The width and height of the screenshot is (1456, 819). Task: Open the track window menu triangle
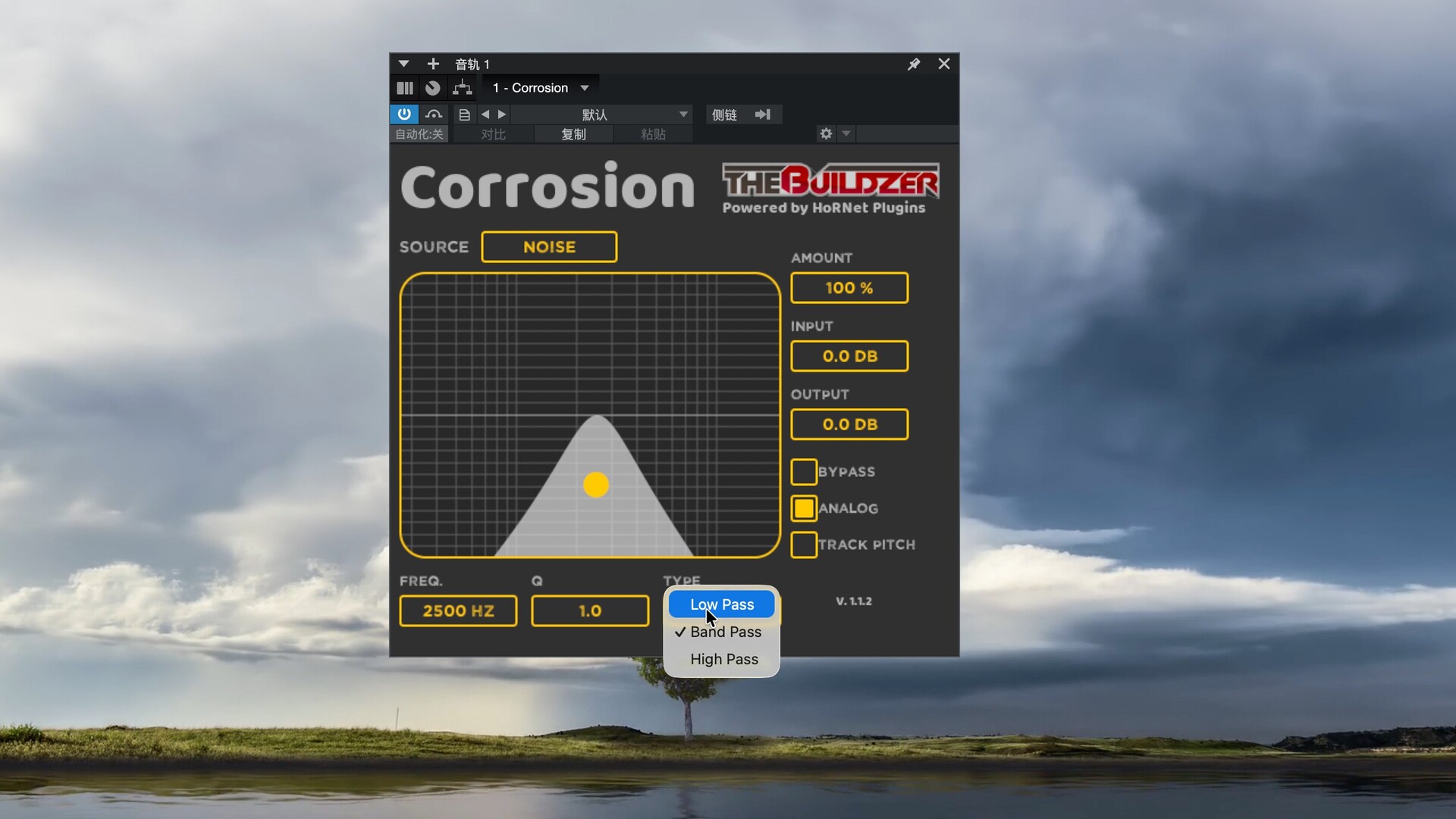click(x=404, y=64)
